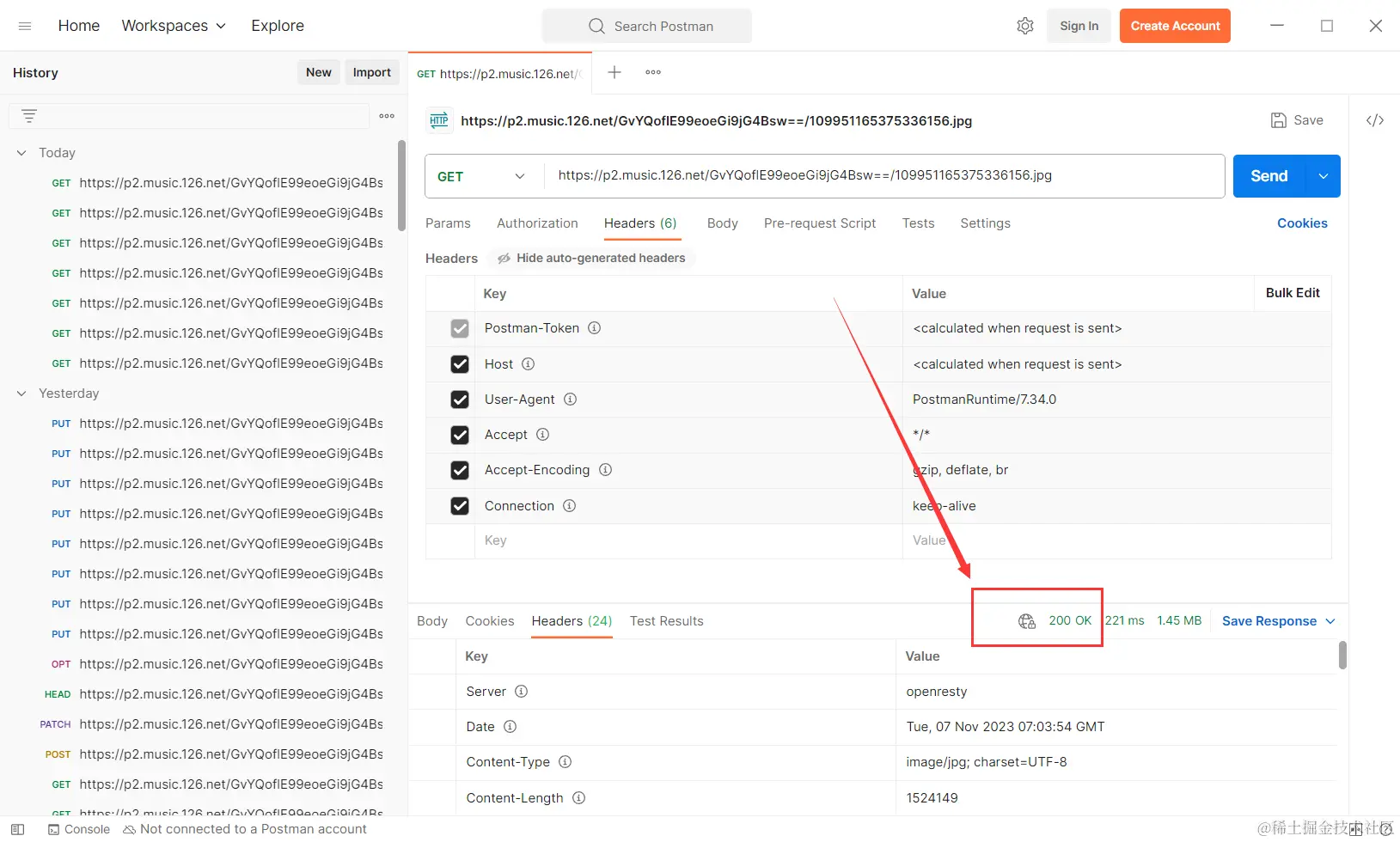Open the hamburger menu icon
Image resolution: width=1400 pixels, height=842 pixels.
tap(25, 26)
